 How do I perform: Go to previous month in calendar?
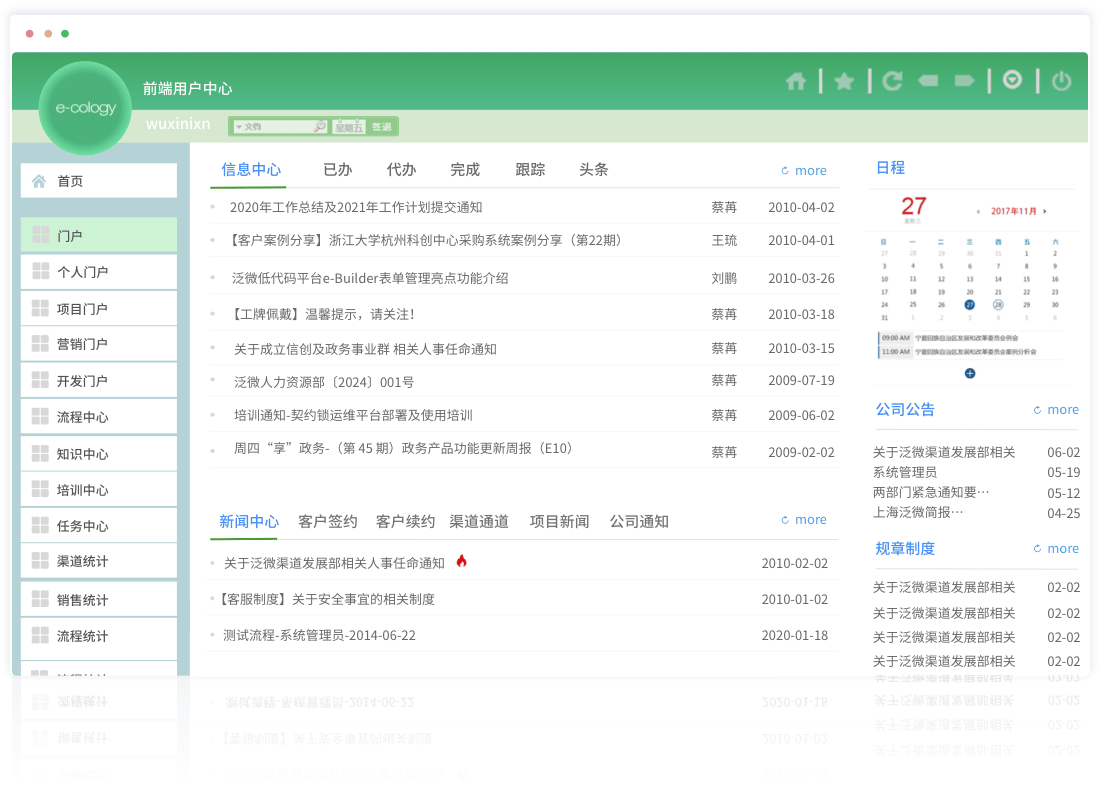coord(978,212)
